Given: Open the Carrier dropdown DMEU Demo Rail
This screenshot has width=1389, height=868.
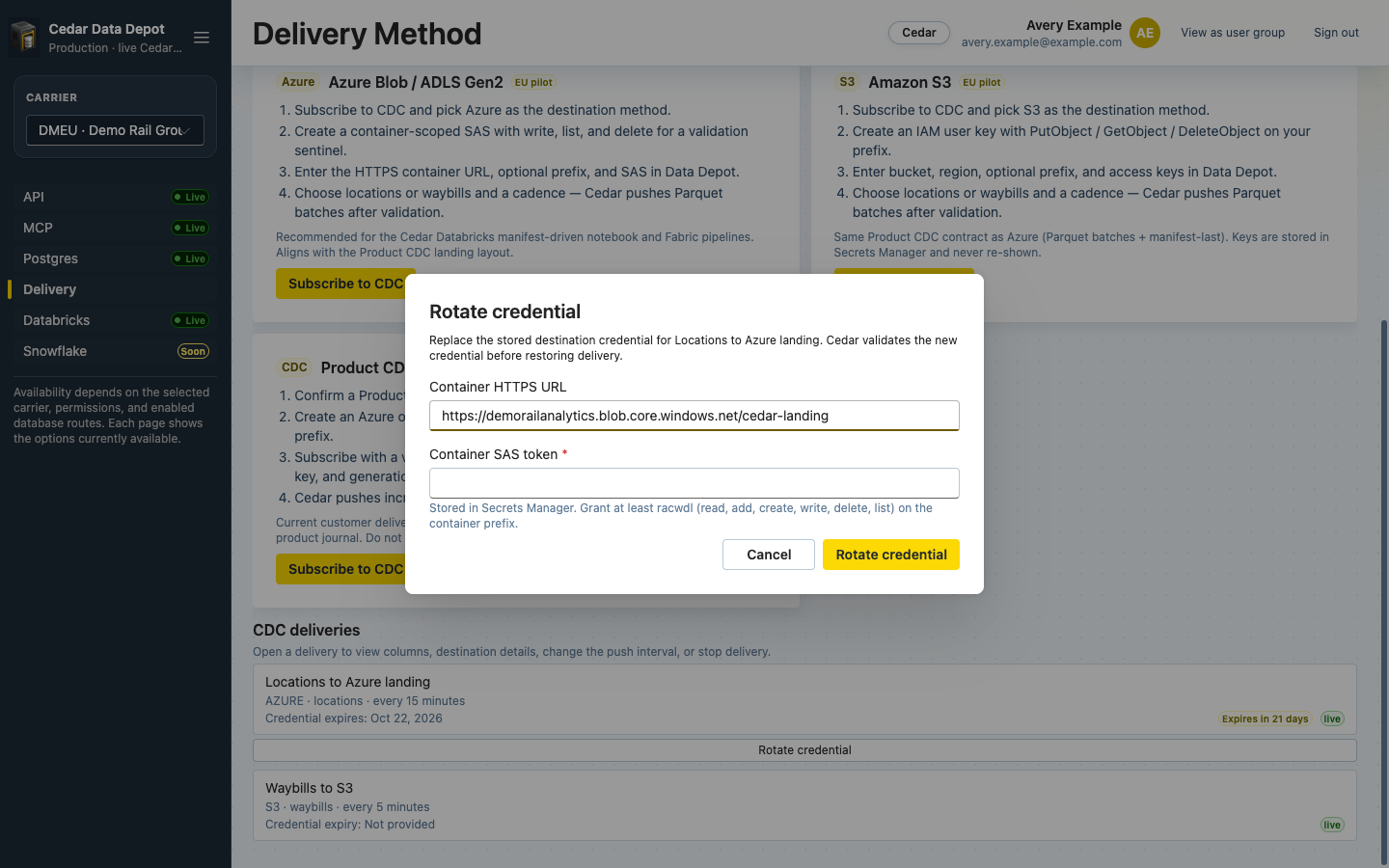Looking at the screenshot, I should (115, 130).
